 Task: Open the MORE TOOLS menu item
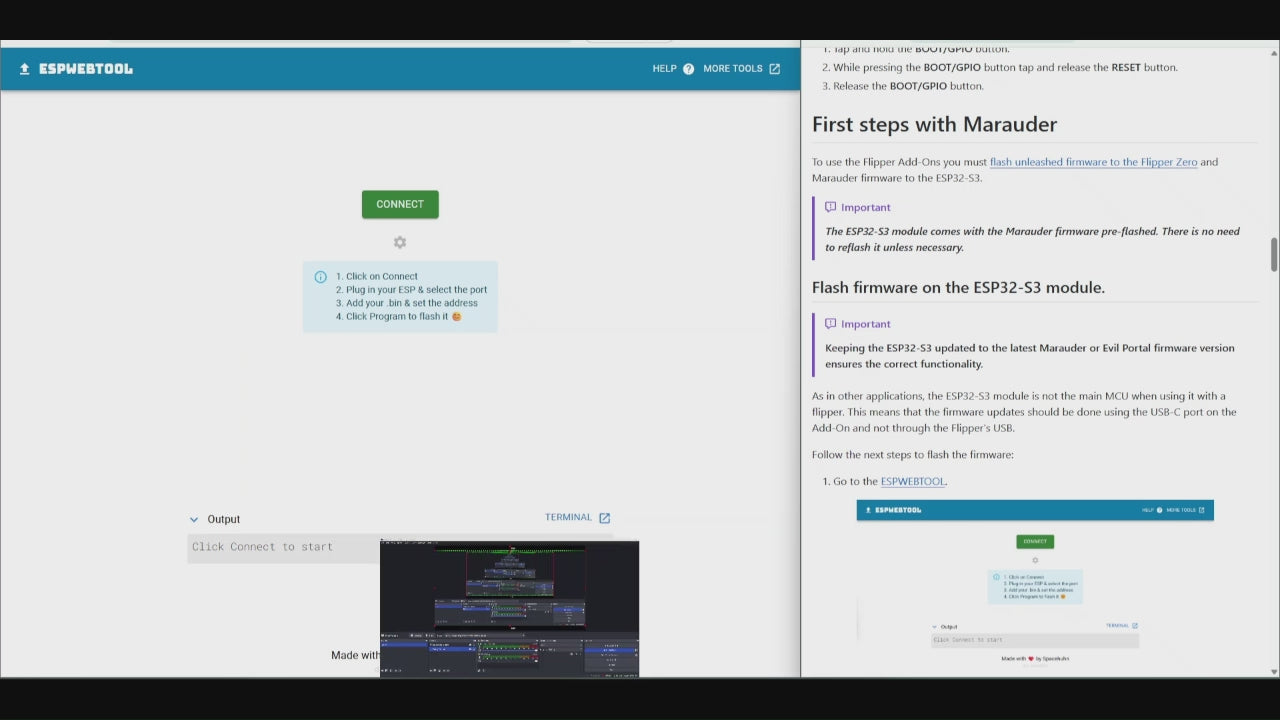pyautogui.click(x=733, y=69)
